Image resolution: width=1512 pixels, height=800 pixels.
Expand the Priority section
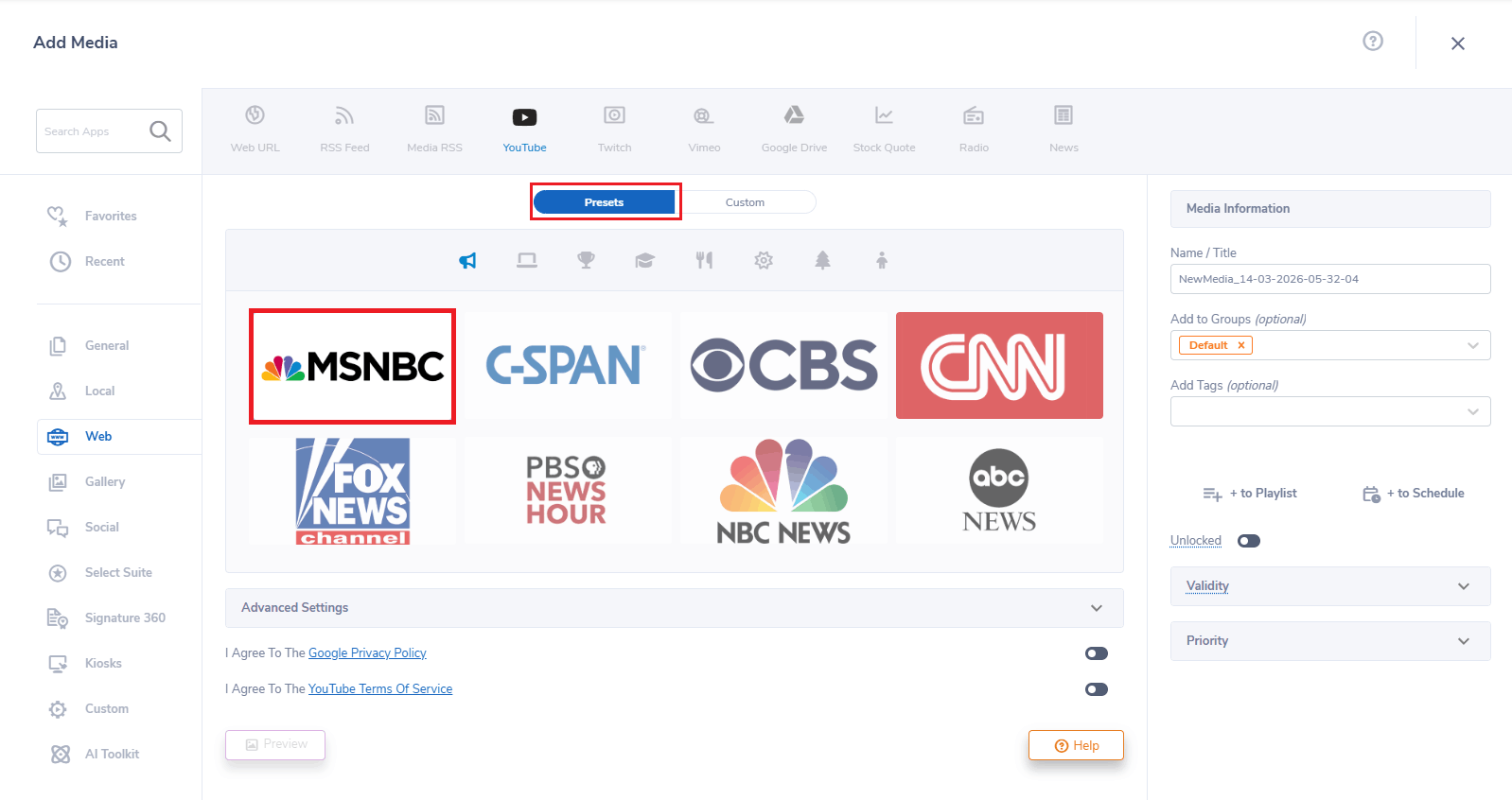coord(1330,641)
